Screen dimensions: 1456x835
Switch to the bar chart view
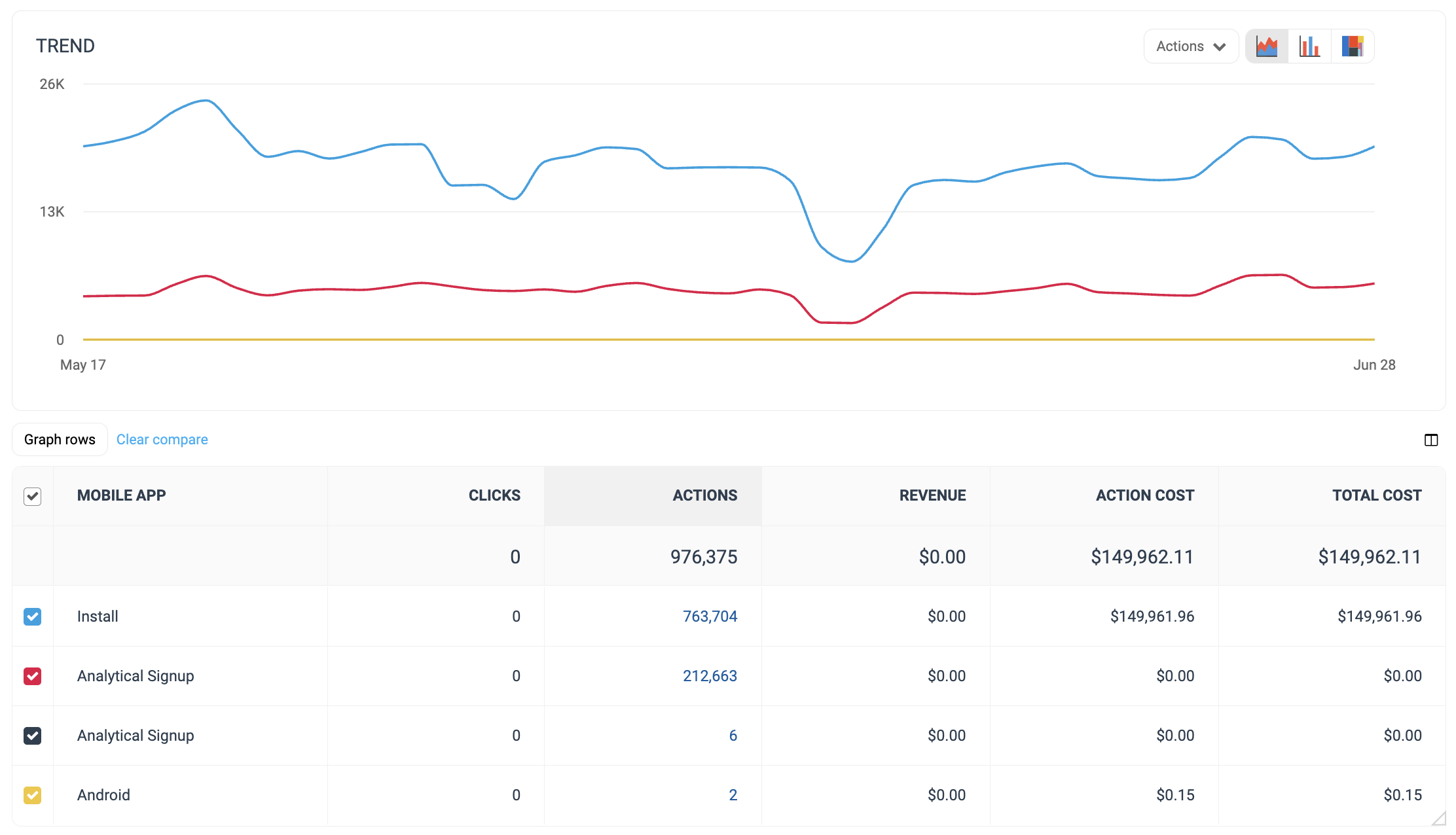click(x=1309, y=46)
